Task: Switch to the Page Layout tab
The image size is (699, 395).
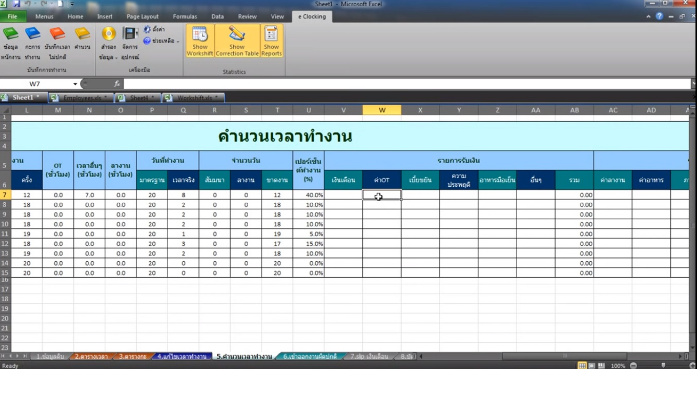Action: click(x=142, y=16)
